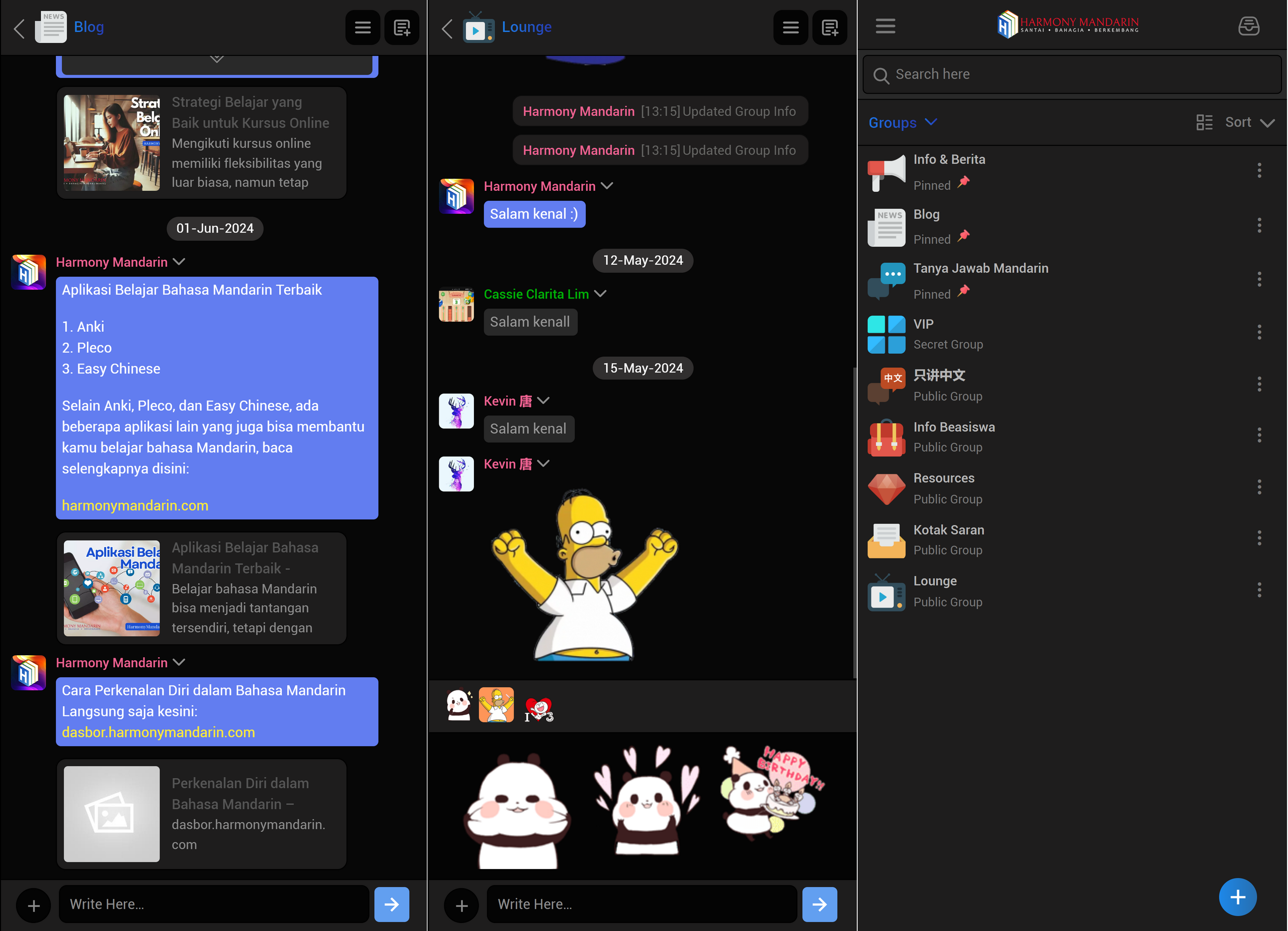Open the Resources ruby group icon
The height and width of the screenshot is (931, 1288).
(x=887, y=489)
